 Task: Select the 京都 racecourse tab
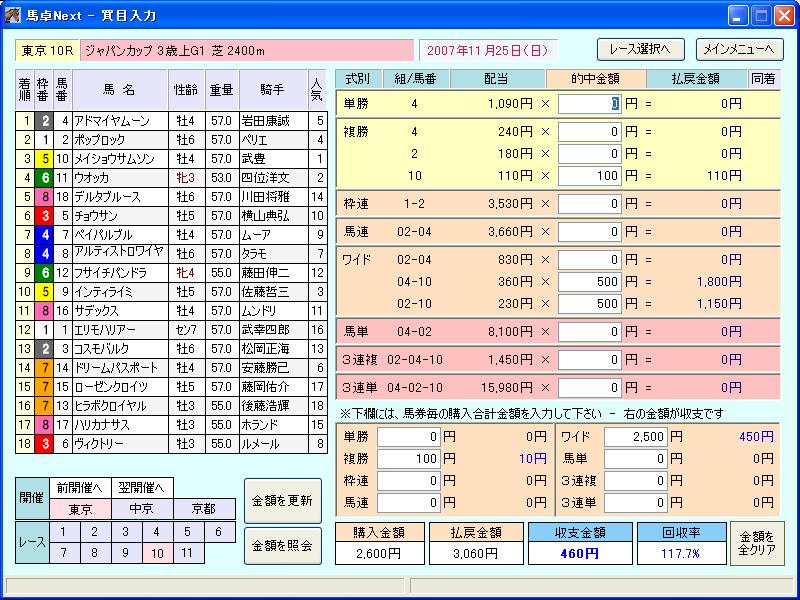pos(204,509)
